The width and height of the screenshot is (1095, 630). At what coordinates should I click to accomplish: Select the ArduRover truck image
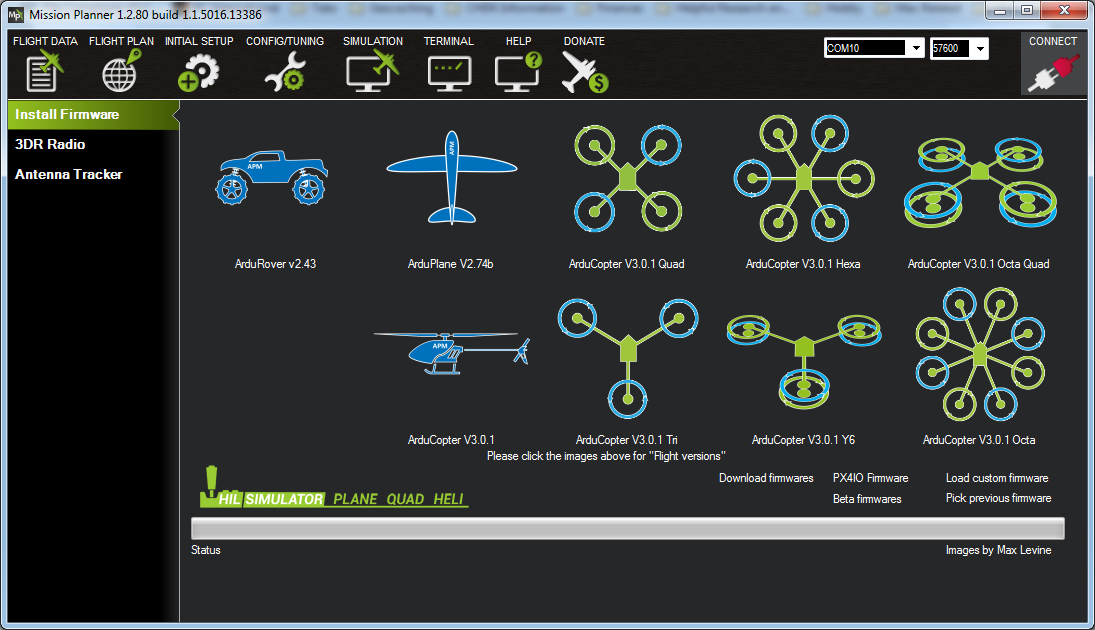(x=272, y=177)
